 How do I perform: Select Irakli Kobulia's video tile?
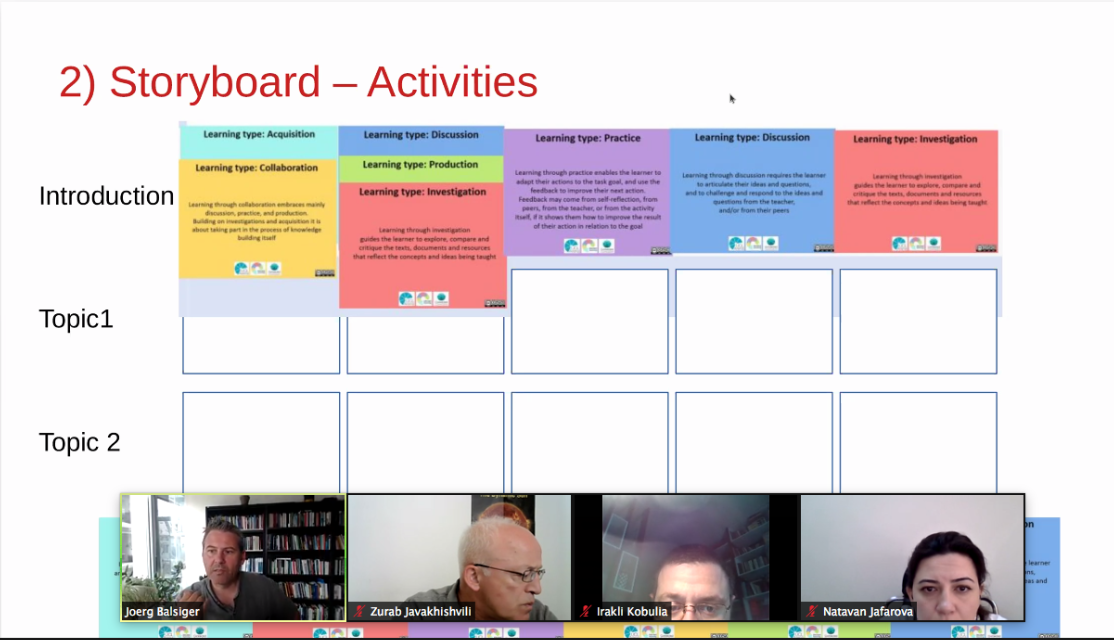pyautogui.click(x=685, y=556)
